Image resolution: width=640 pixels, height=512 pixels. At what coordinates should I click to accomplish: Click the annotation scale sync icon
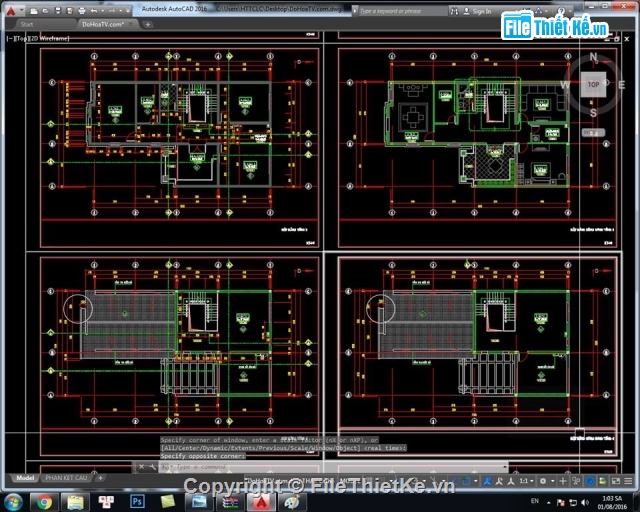coord(511,481)
